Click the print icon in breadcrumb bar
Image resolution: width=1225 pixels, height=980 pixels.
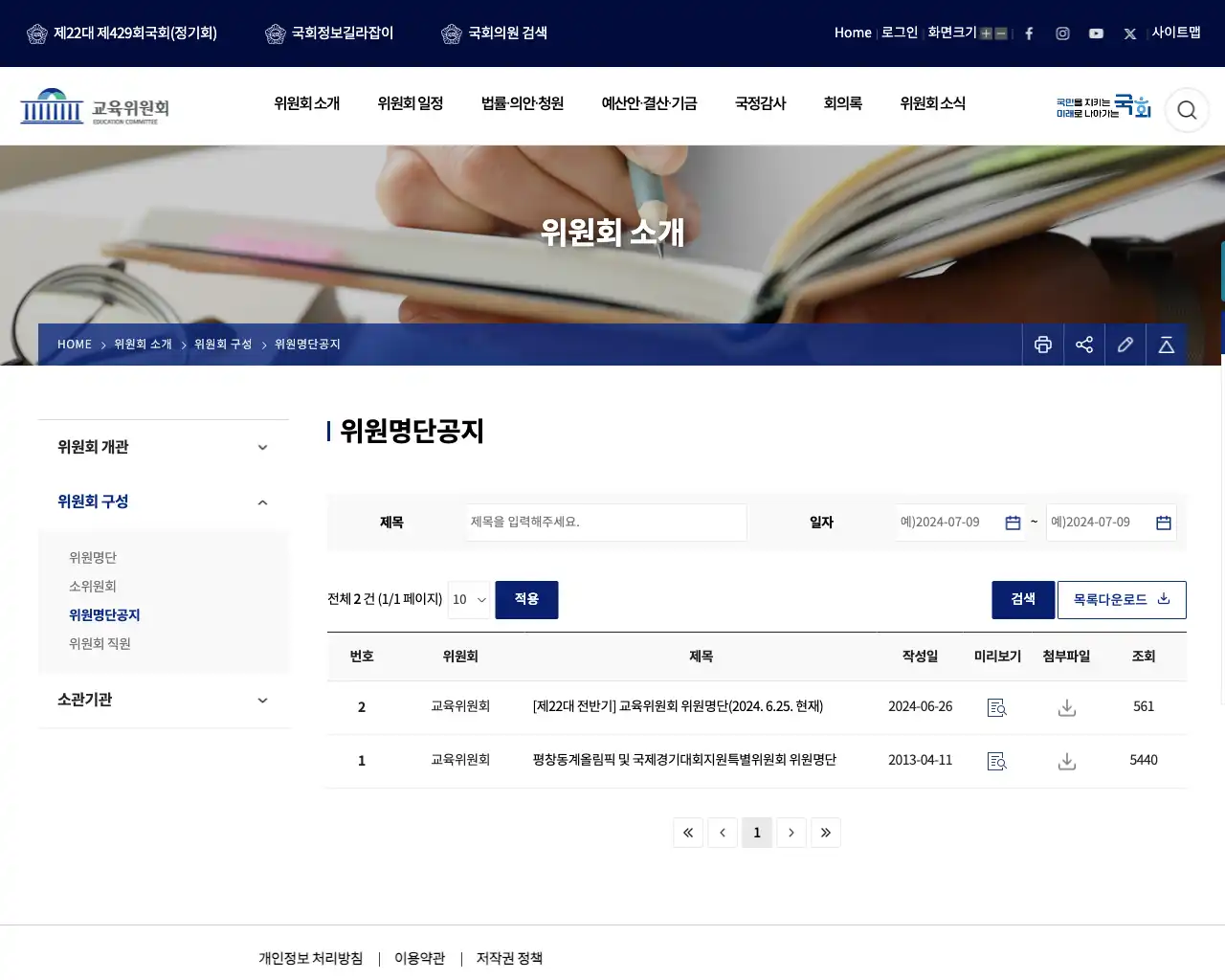(1043, 345)
